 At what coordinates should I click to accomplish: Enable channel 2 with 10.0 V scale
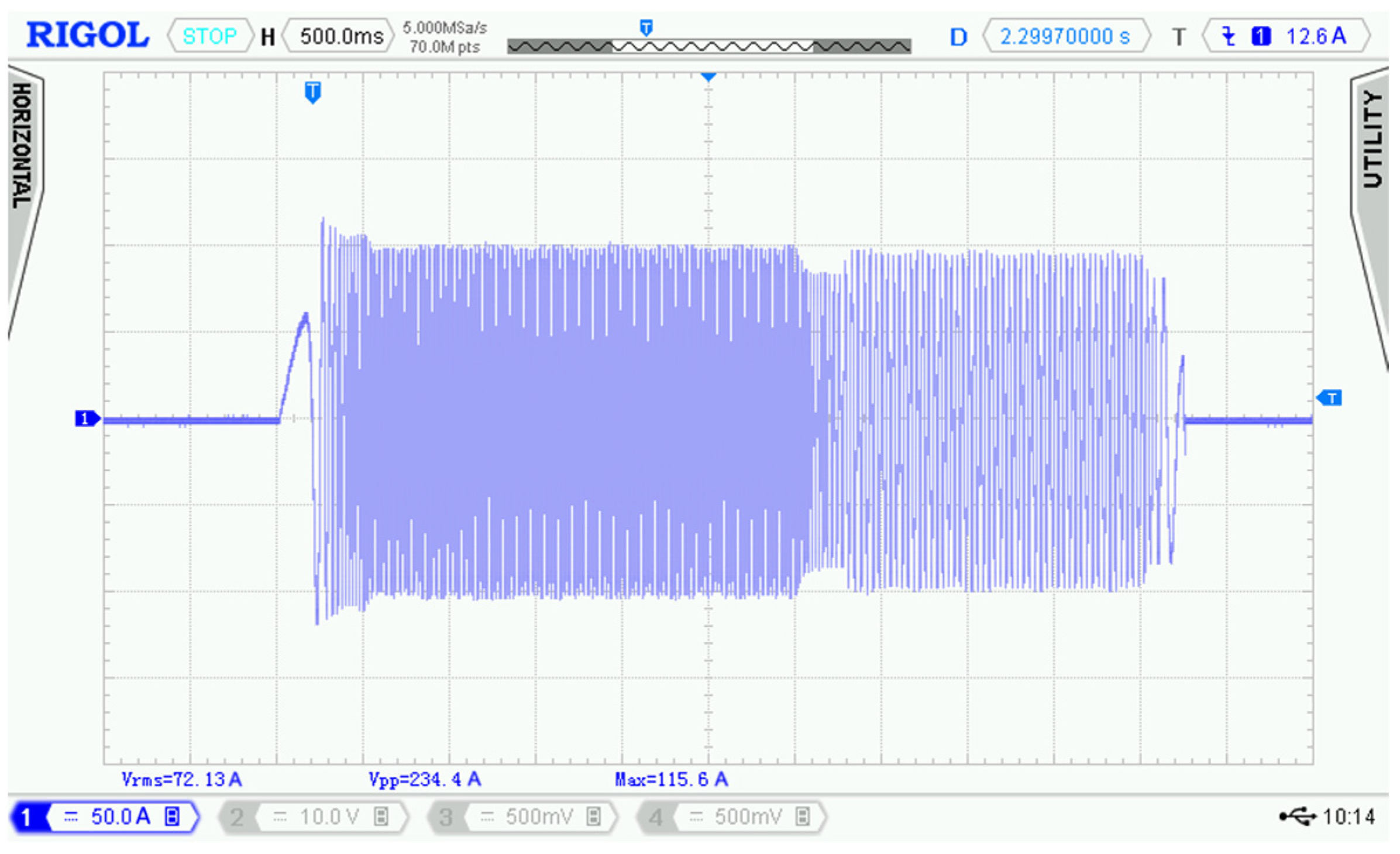click(x=313, y=817)
